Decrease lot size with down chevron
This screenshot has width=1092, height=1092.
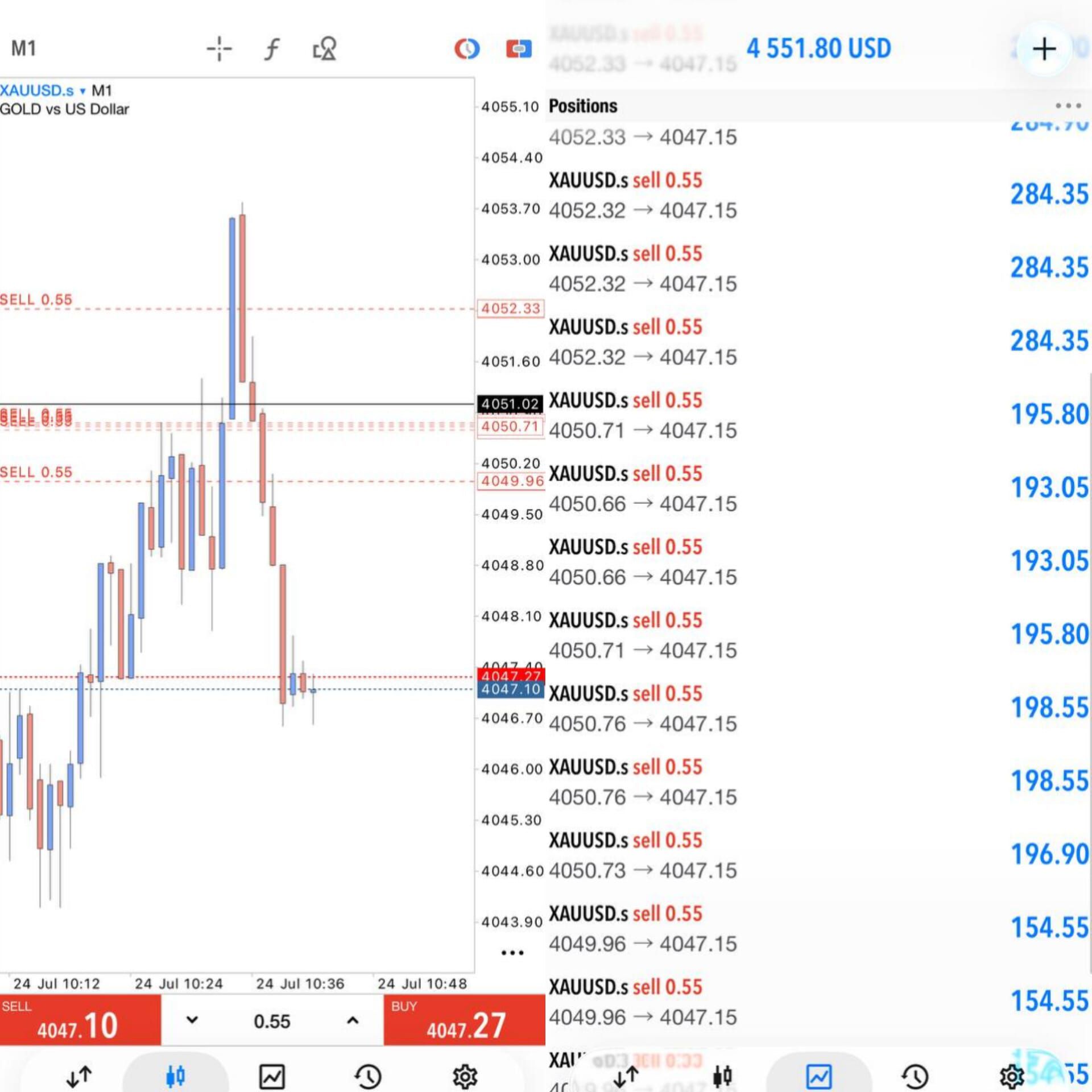(x=192, y=1020)
